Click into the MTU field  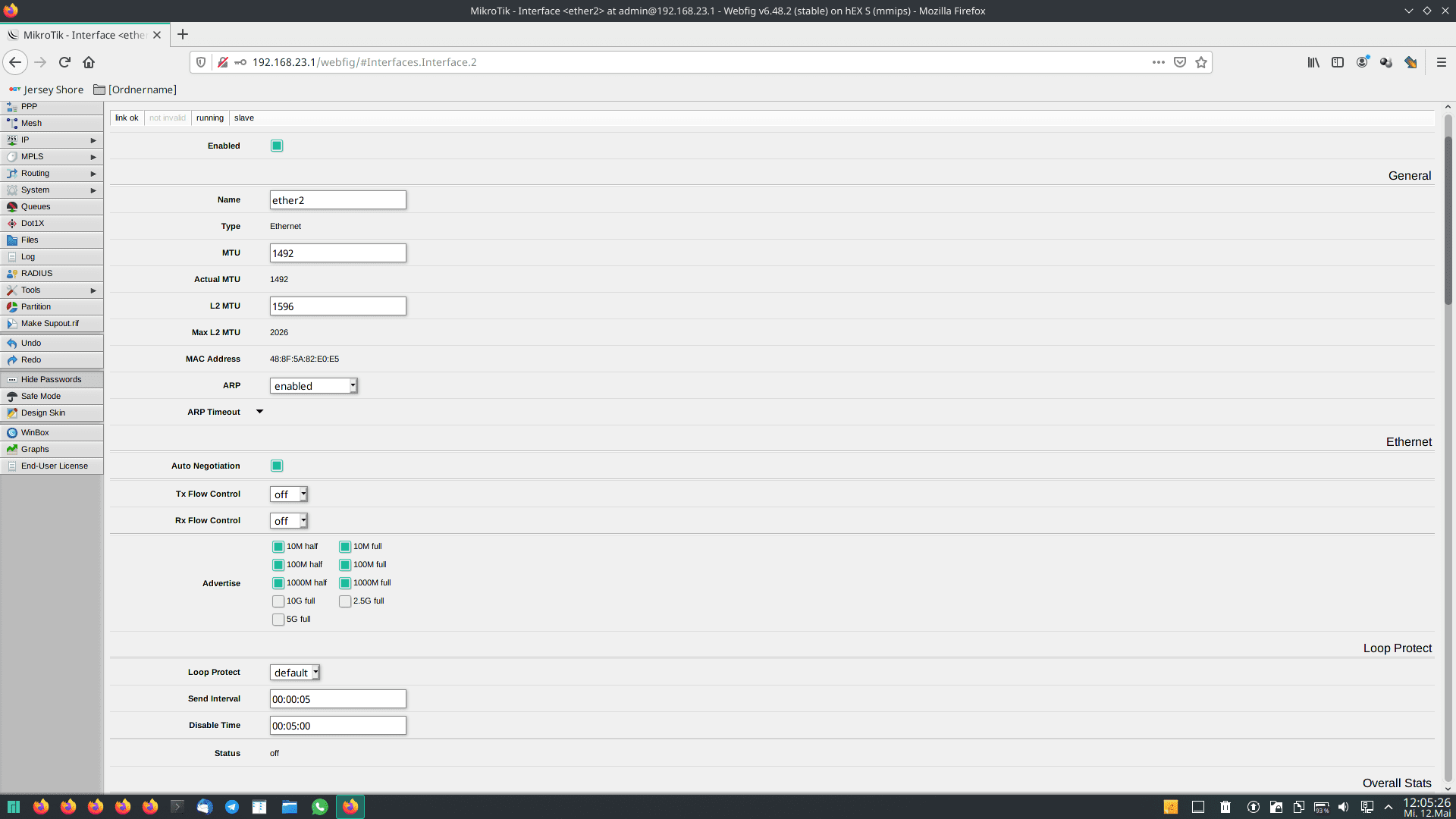pos(338,253)
